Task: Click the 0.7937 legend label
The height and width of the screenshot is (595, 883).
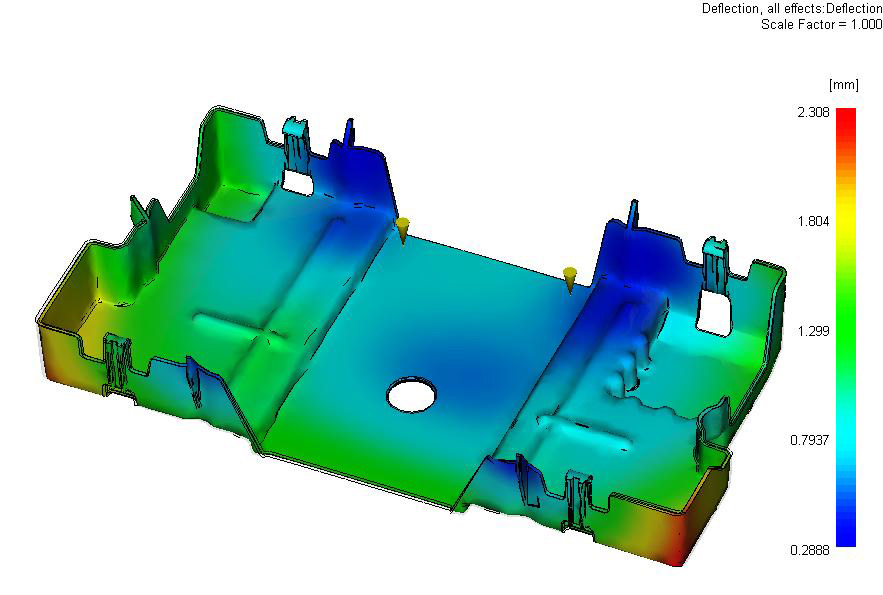Action: [810, 440]
